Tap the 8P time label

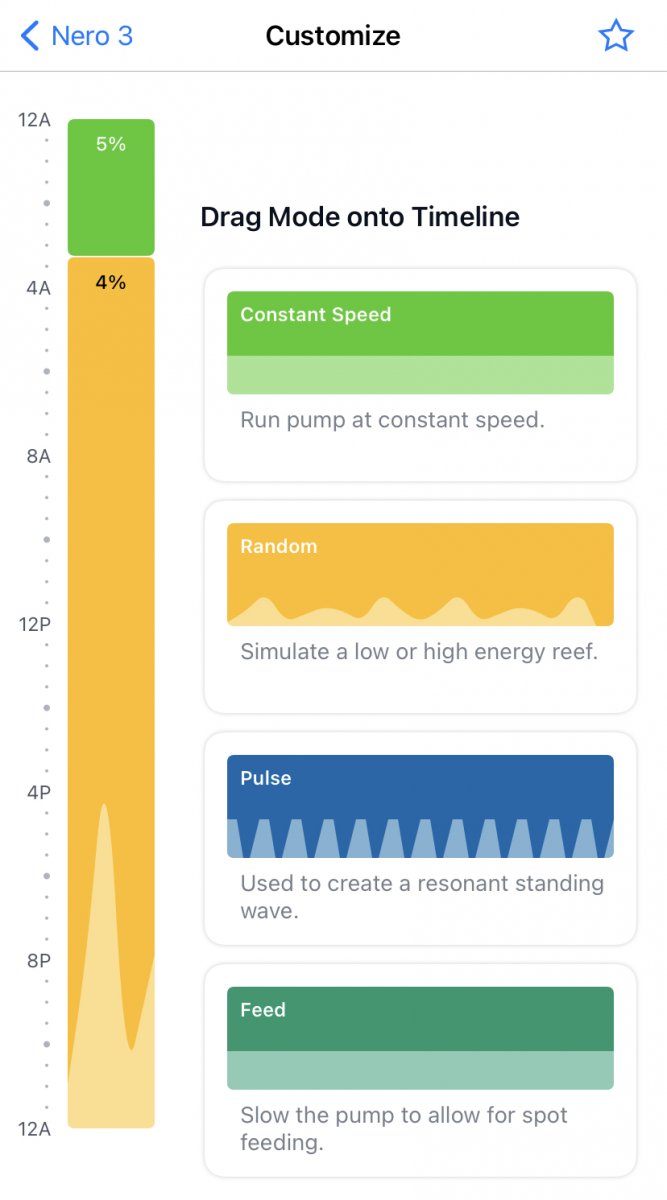pyautogui.click(x=38, y=961)
